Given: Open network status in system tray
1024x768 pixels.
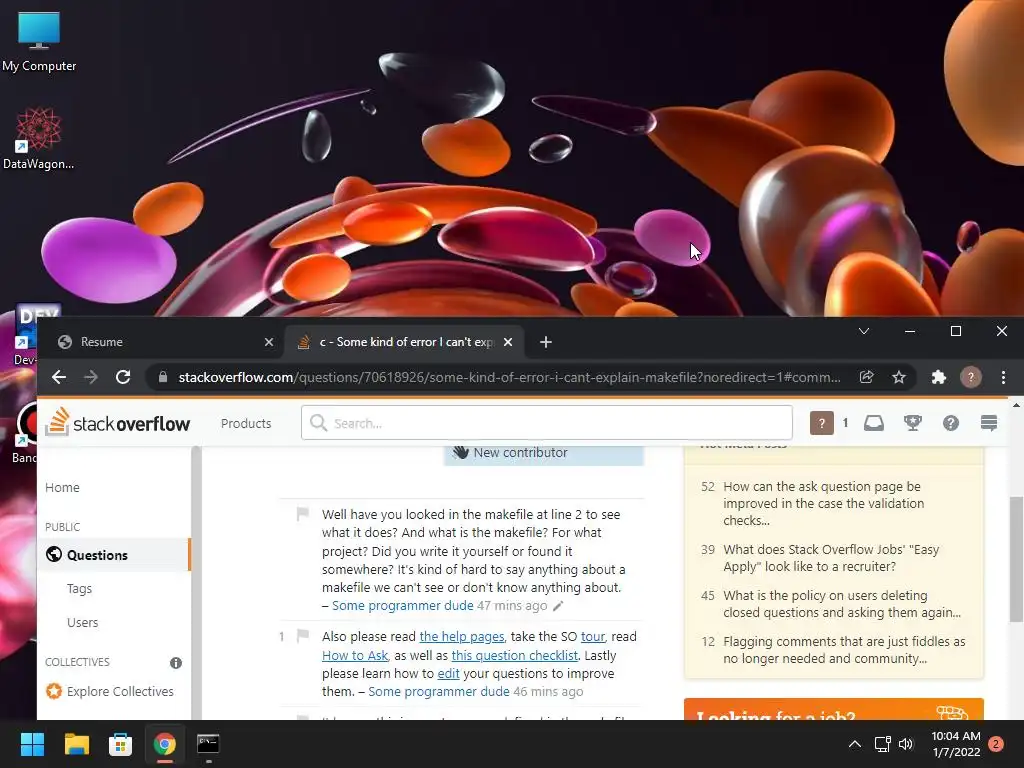Looking at the screenshot, I should (882, 744).
